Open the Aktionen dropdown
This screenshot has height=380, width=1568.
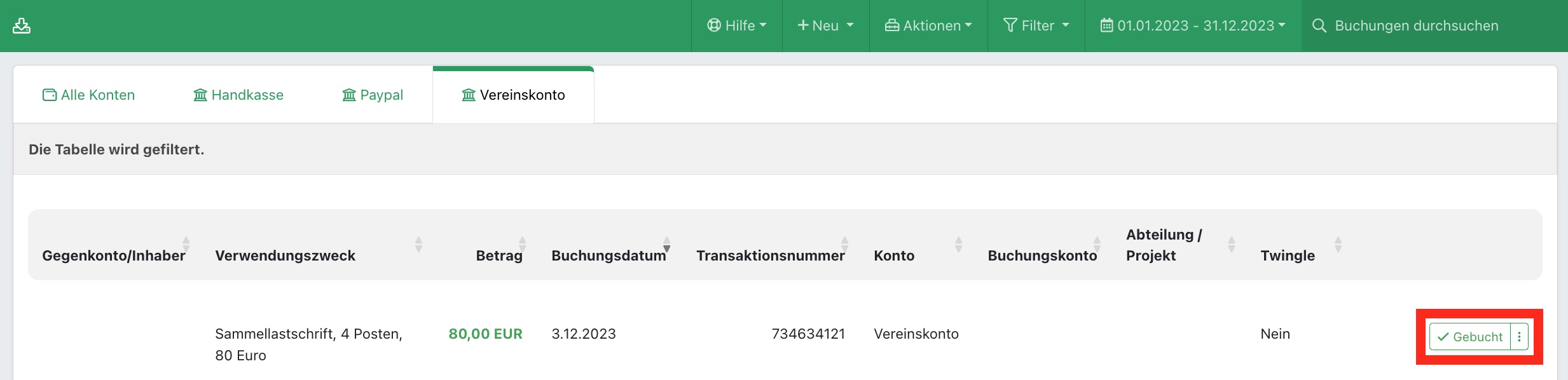928,25
